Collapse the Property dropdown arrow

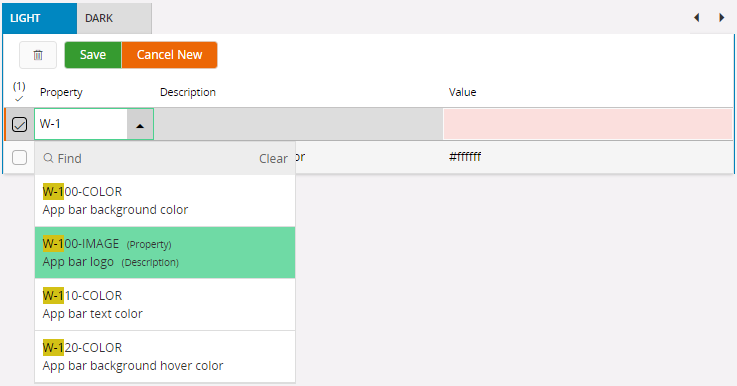[140, 125]
